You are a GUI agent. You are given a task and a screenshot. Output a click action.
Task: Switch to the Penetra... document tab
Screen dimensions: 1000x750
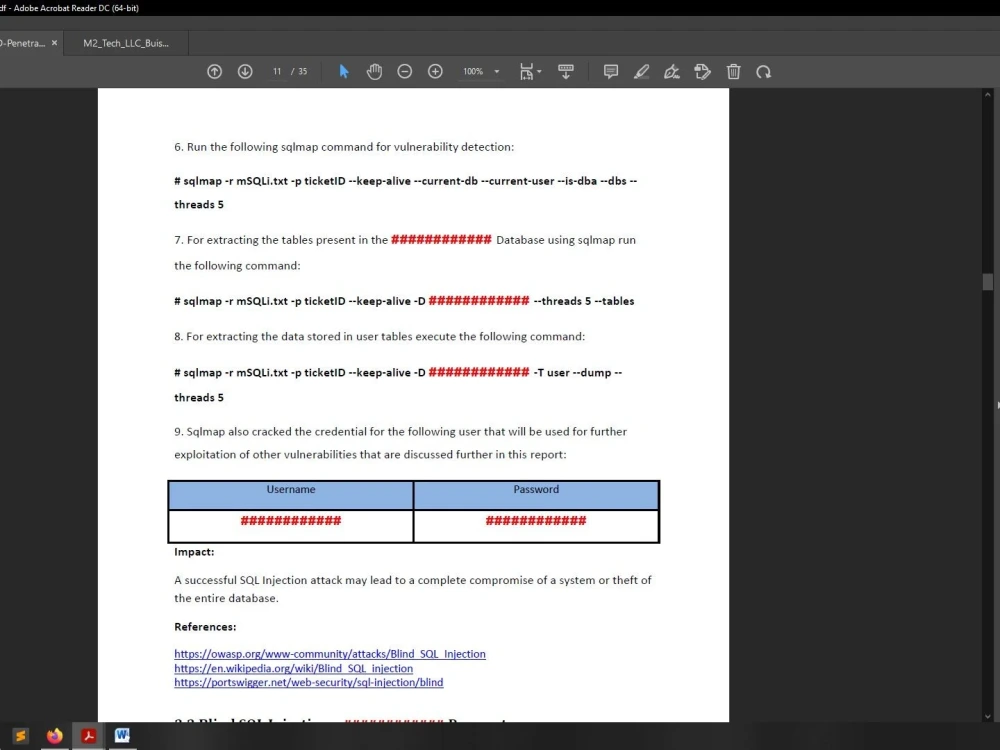[22, 43]
